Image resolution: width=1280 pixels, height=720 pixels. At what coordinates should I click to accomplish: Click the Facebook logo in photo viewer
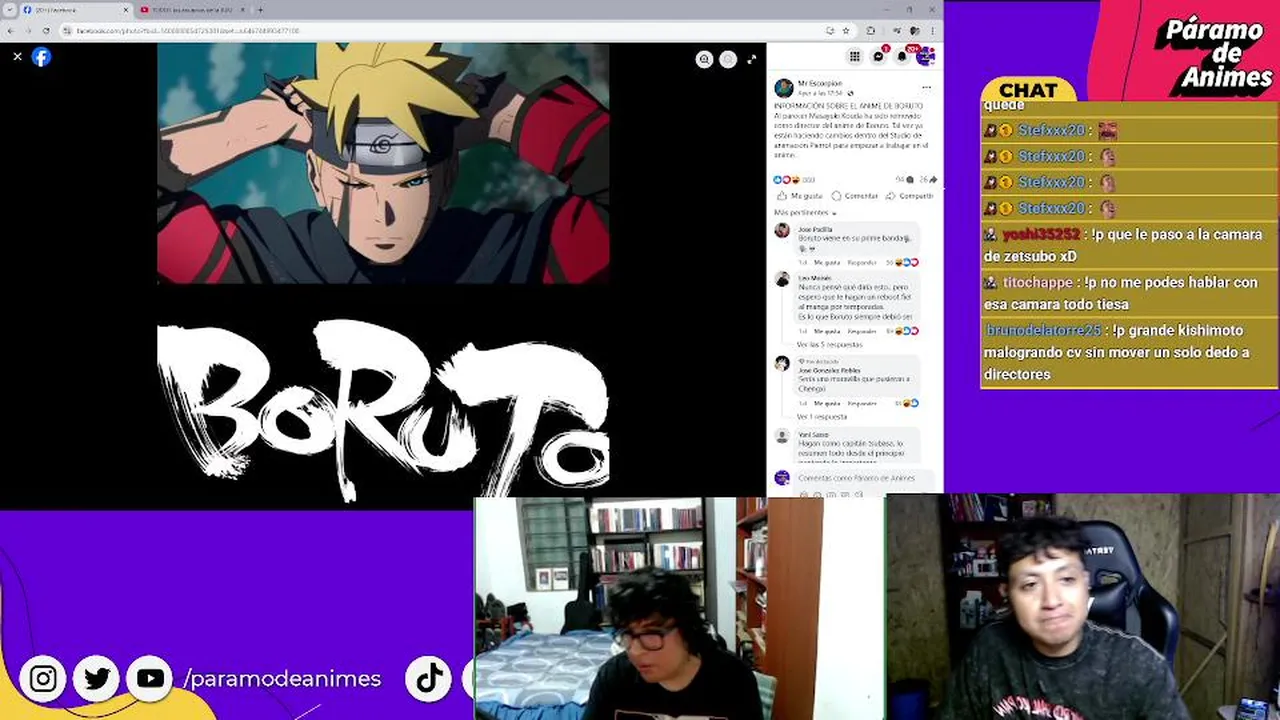tap(41, 57)
